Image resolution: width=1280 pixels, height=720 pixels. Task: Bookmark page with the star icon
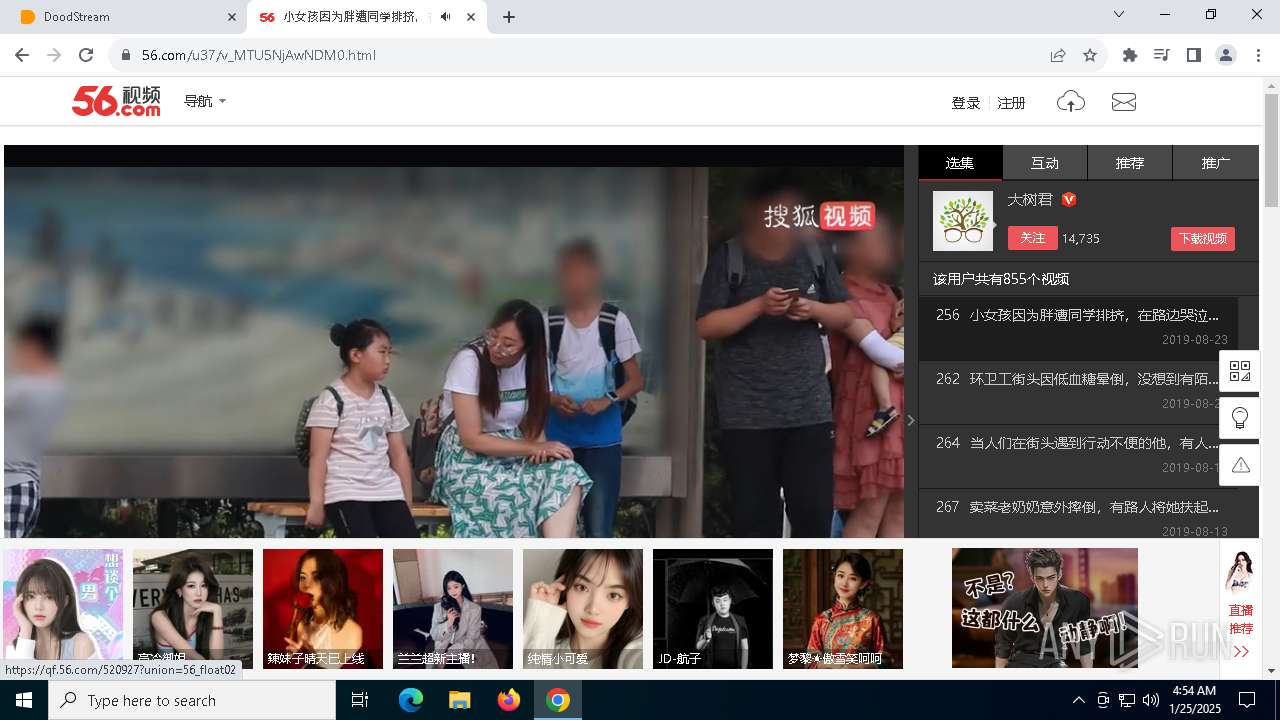click(x=1090, y=55)
